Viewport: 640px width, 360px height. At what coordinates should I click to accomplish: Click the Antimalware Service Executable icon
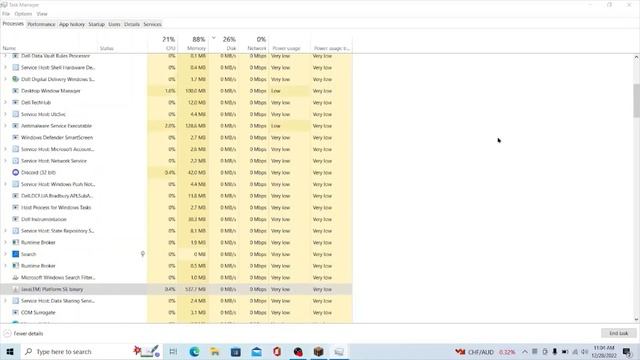pyautogui.click(x=16, y=126)
